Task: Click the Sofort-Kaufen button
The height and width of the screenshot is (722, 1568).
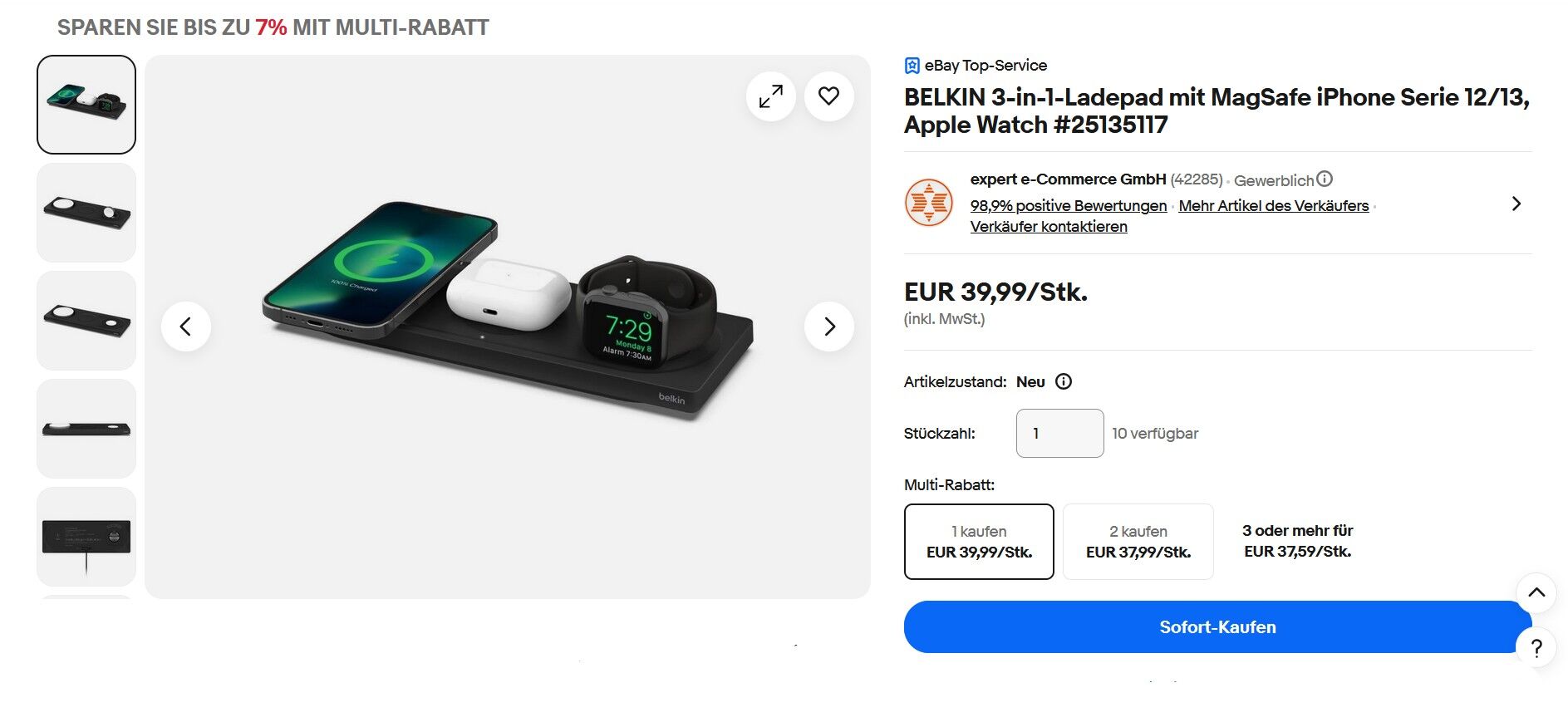Action: pyautogui.click(x=1217, y=627)
